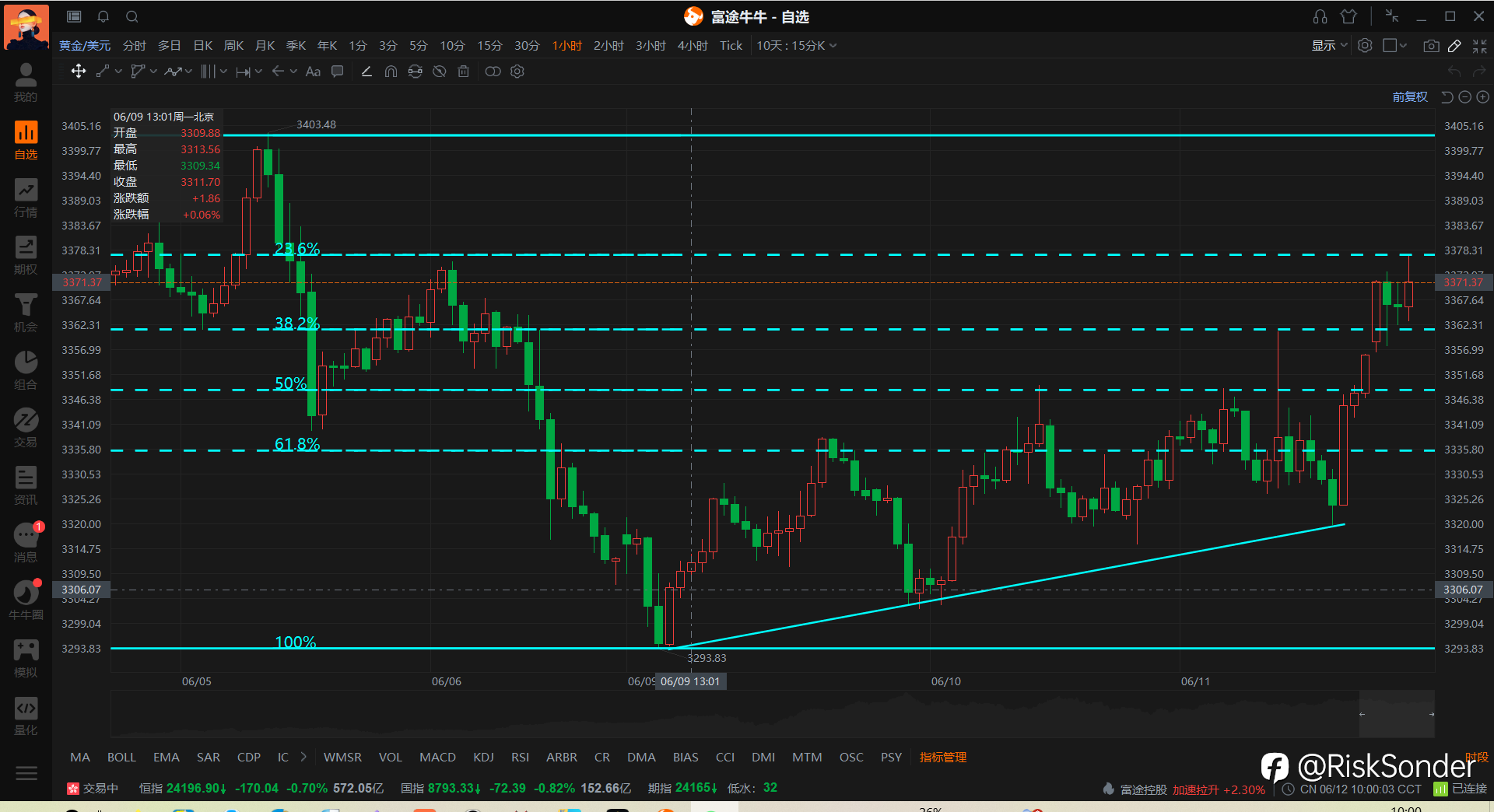
Task: Click the sync drawings icon
Action: (x=416, y=72)
